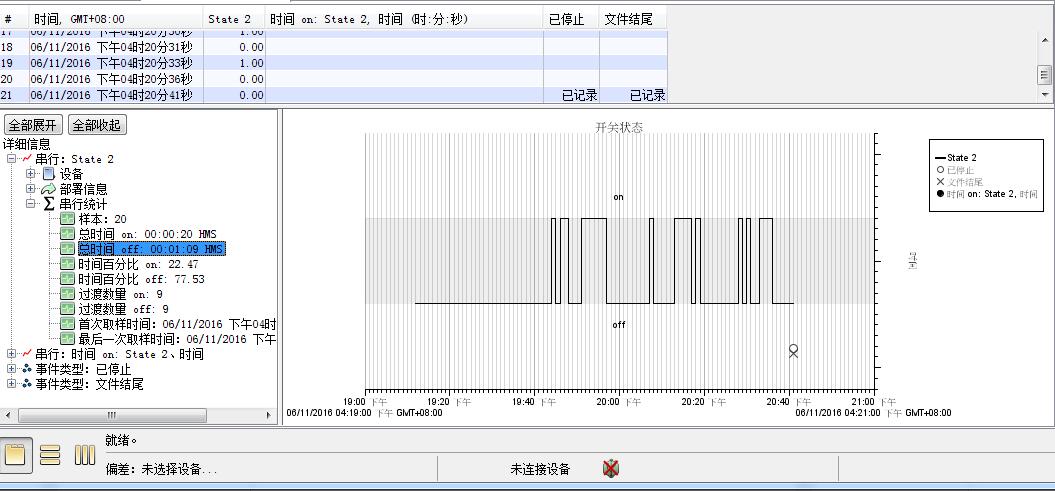Click the icon next to 样本: 20
This screenshot has height=491, width=1055.
67,219
